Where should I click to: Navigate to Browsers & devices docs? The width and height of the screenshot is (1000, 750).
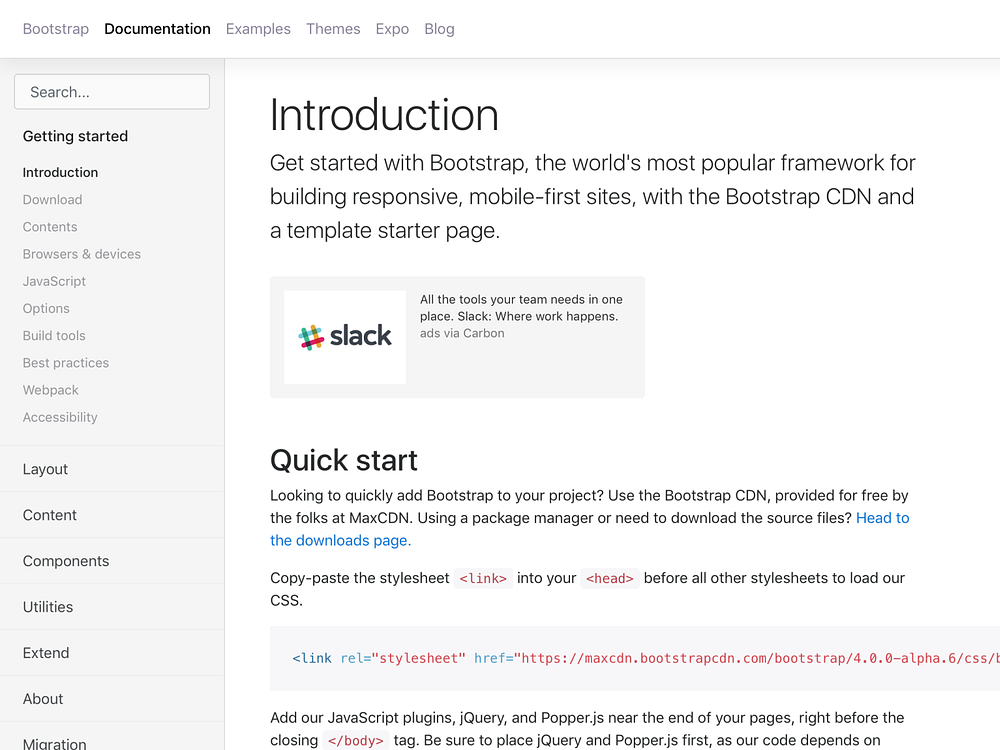click(x=81, y=254)
